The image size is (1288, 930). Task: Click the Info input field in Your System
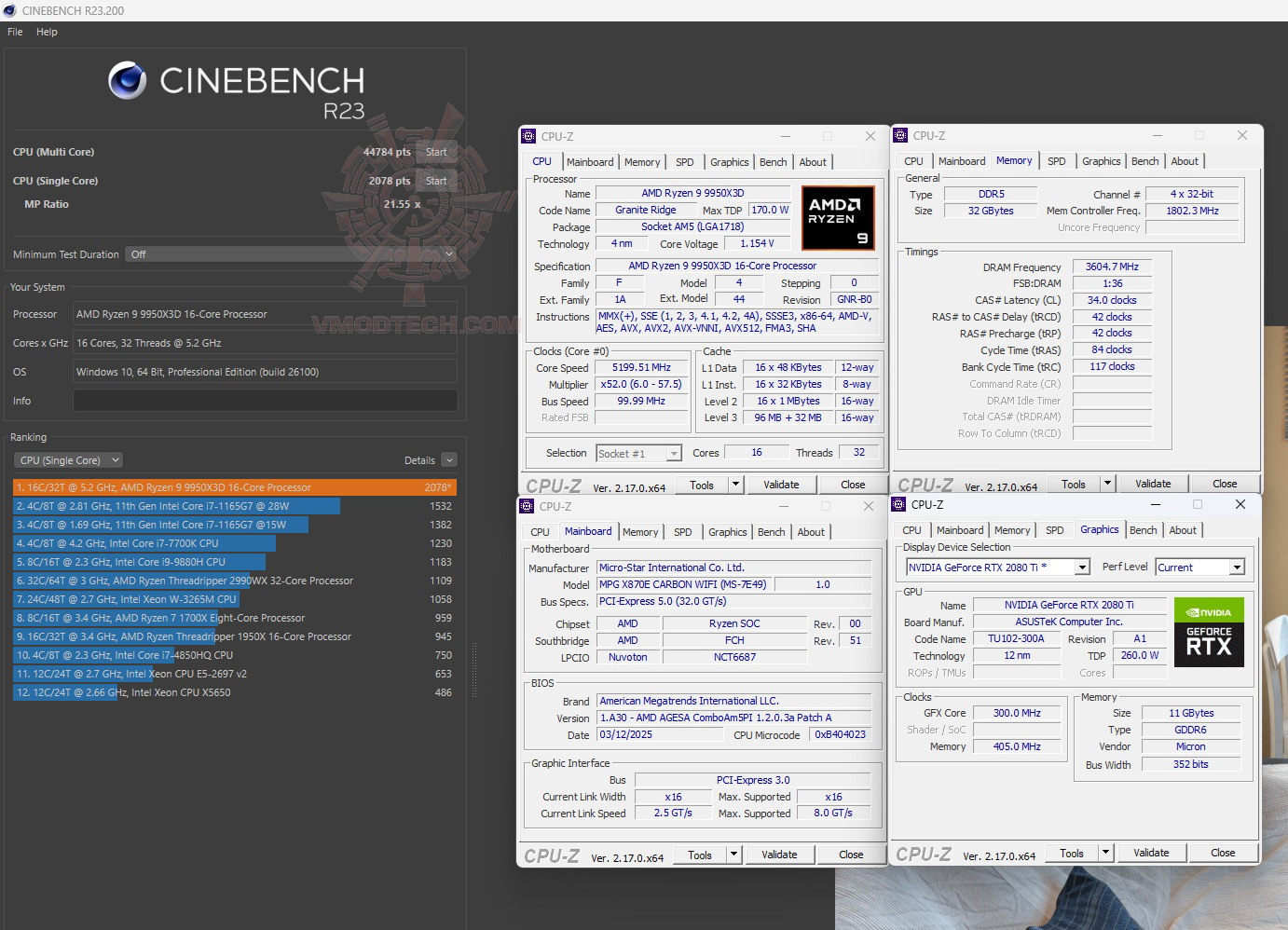(x=265, y=401)
